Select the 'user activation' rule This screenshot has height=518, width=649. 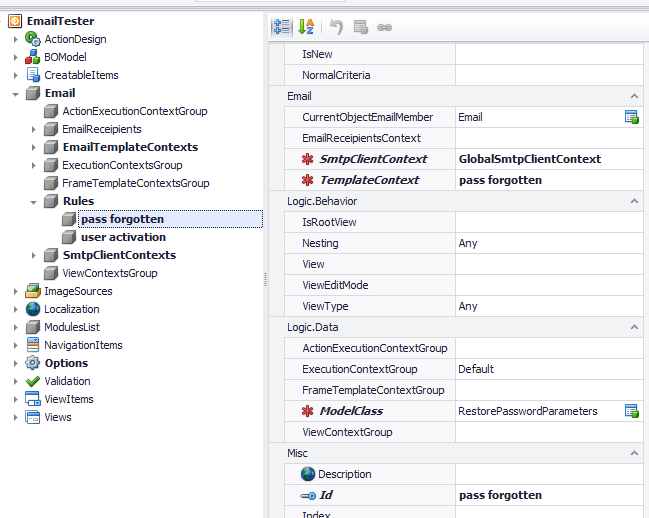click(123, 237)
